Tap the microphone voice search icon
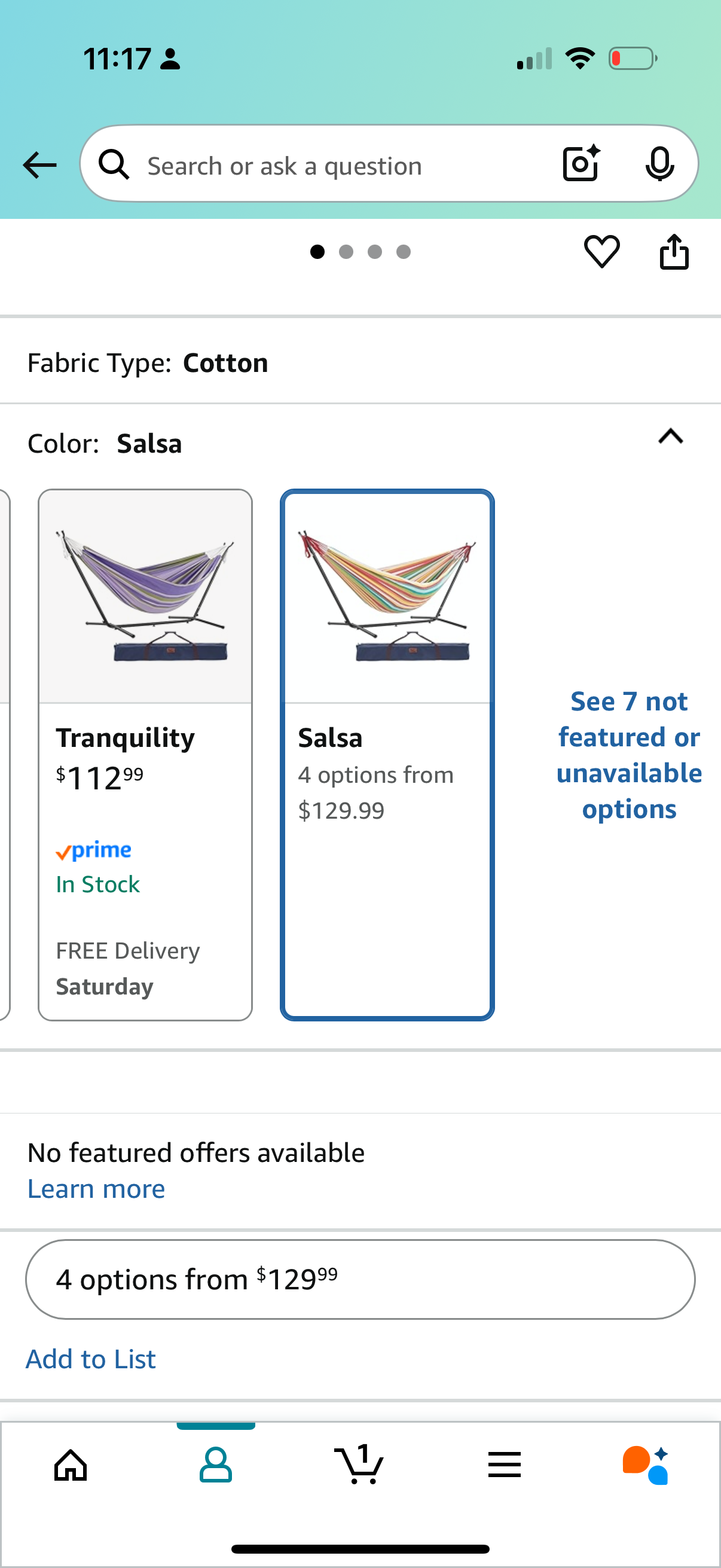The width and height of the screenshot is (721, 1568). 659,164
